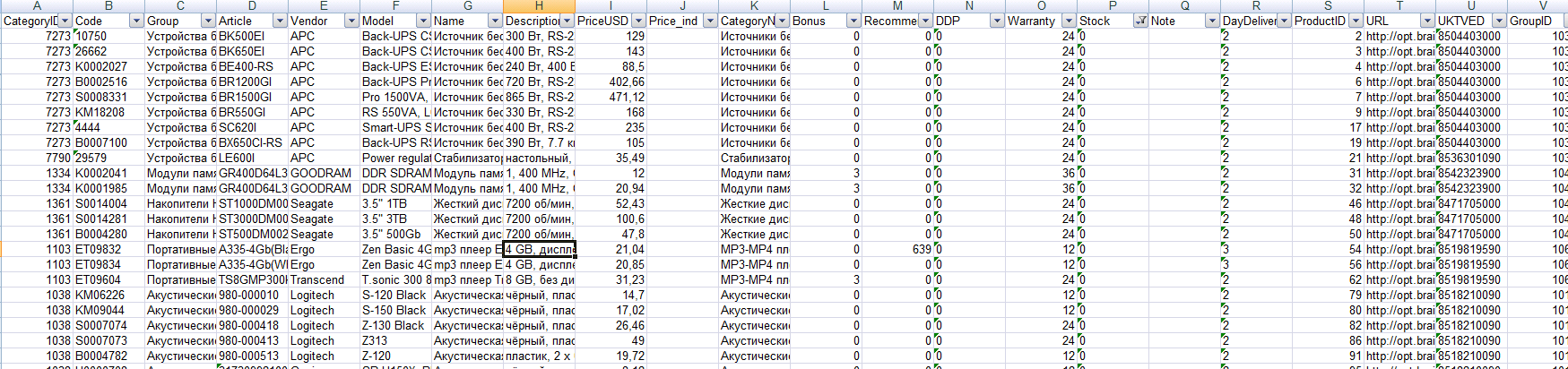Open the CategoryID column filter dropdown
1568x369 pixels.
click(x=65, y=21)
